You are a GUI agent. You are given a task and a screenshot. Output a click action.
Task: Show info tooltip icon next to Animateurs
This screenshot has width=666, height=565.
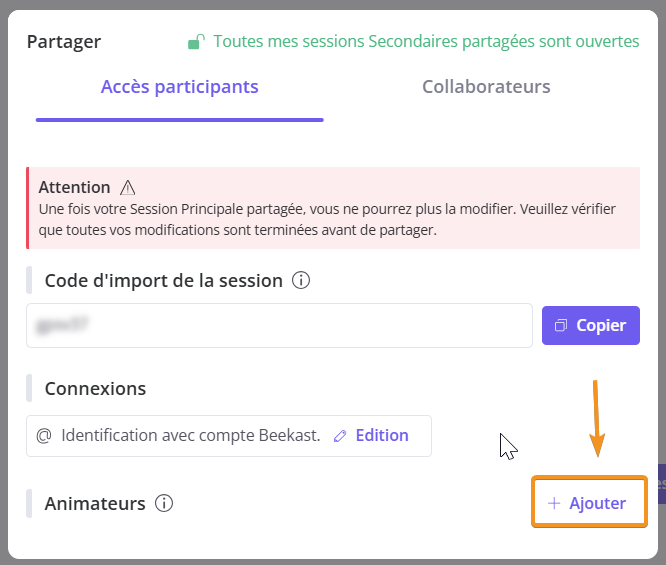[164, 503]
